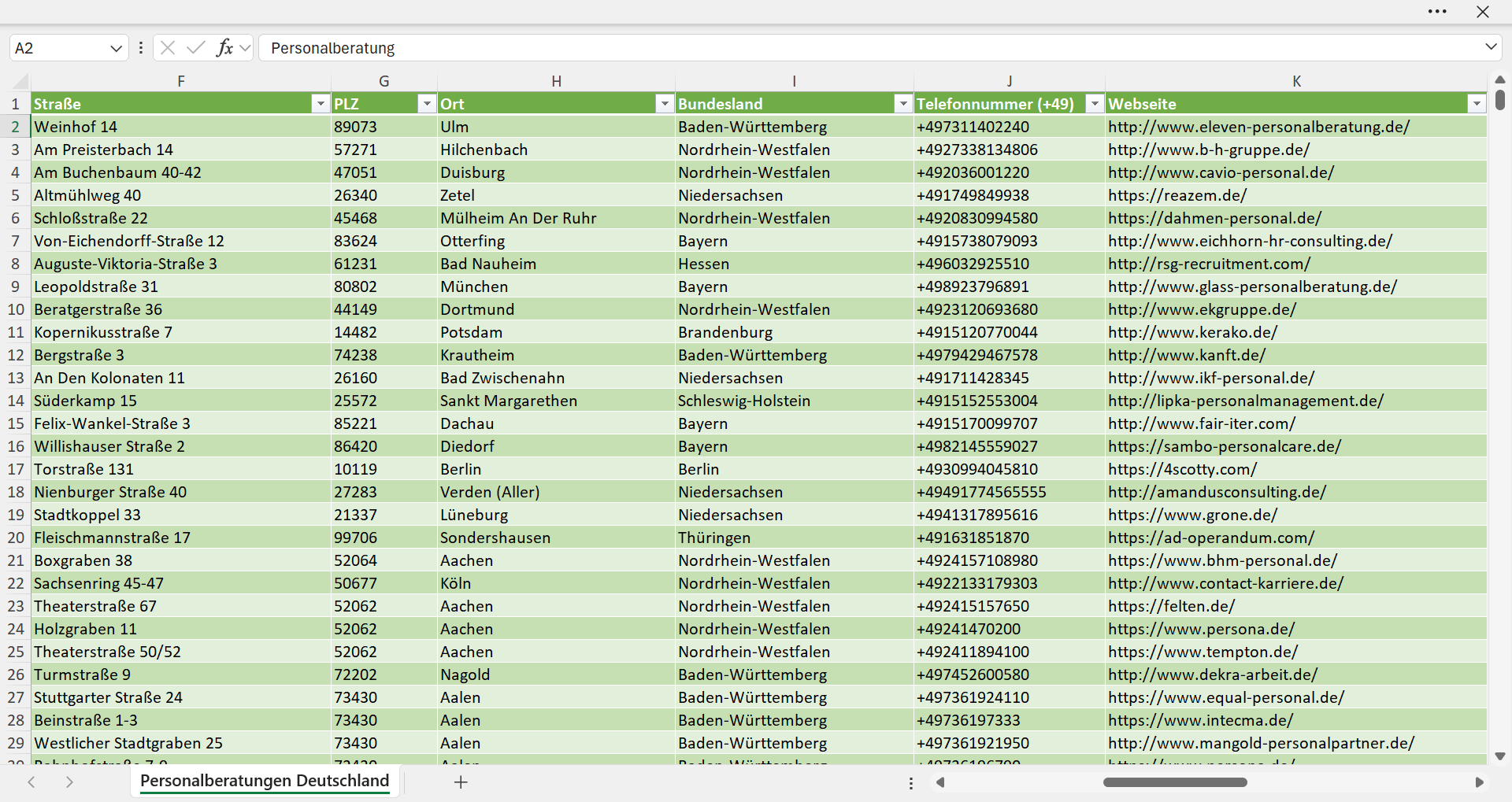The image size is (1512, 802).
Task: Select the cell Brandenburg
Action: [x=795, y=332]
